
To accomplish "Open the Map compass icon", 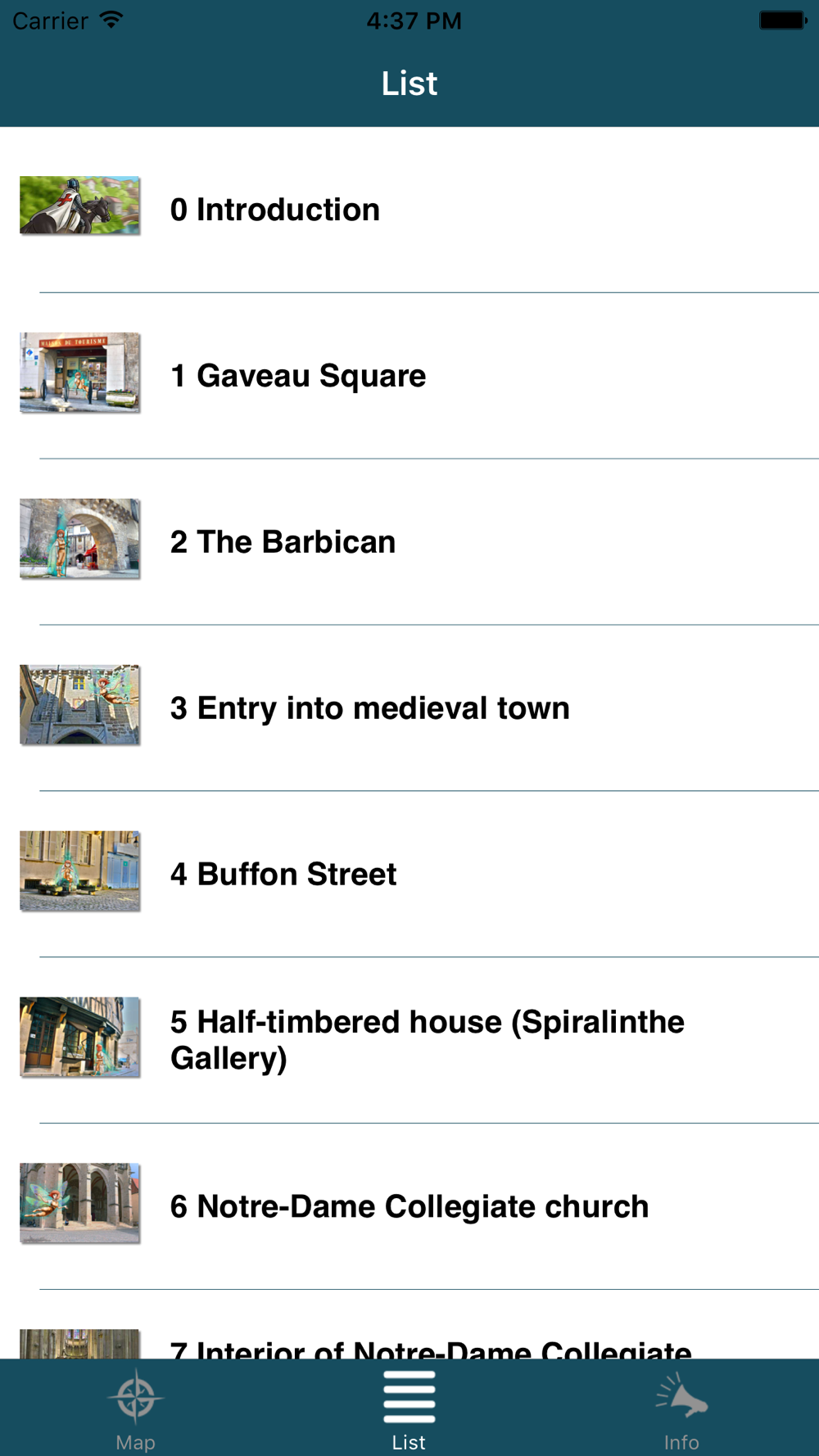I will [136, 1395].
